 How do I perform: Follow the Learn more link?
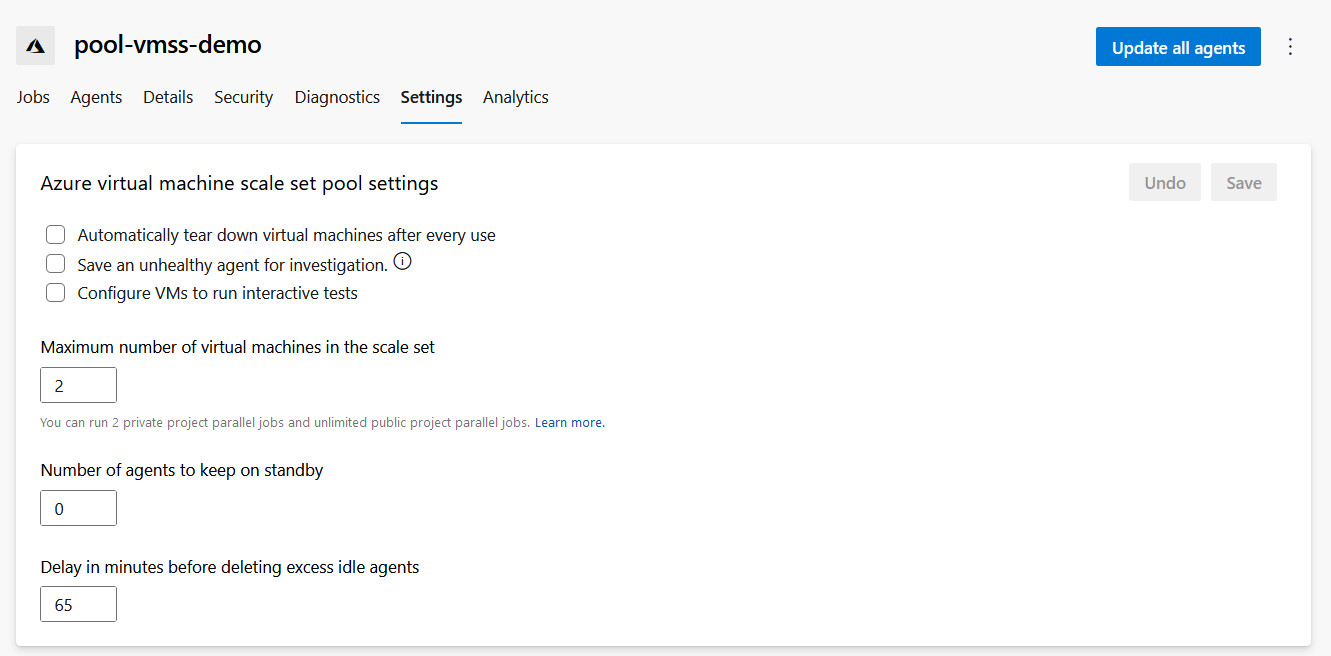(x=570, y=423)
